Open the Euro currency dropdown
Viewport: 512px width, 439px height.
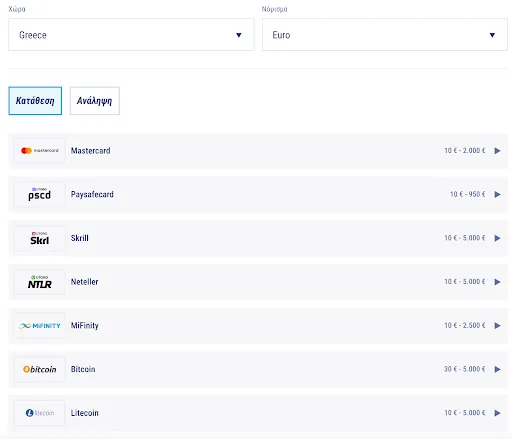tap(385, 35)
